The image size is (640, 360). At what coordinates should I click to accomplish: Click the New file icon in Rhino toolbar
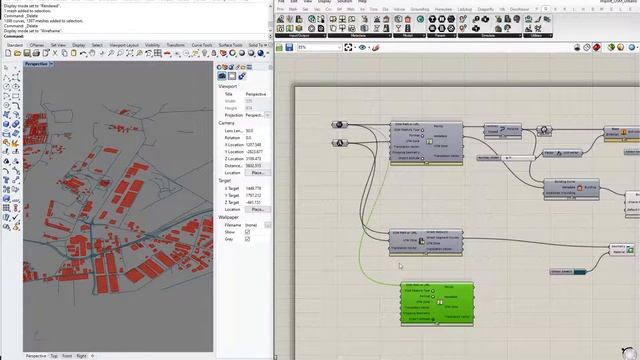[x=8, y=53]
